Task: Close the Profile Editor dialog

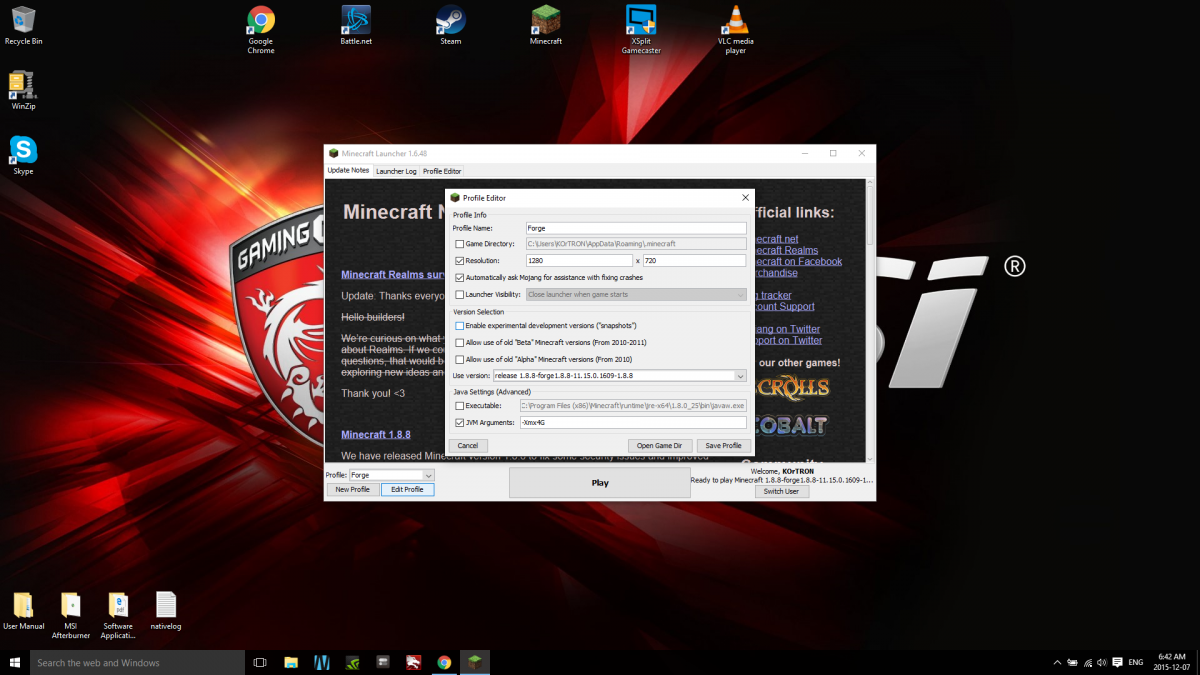Action: point(744,198)
